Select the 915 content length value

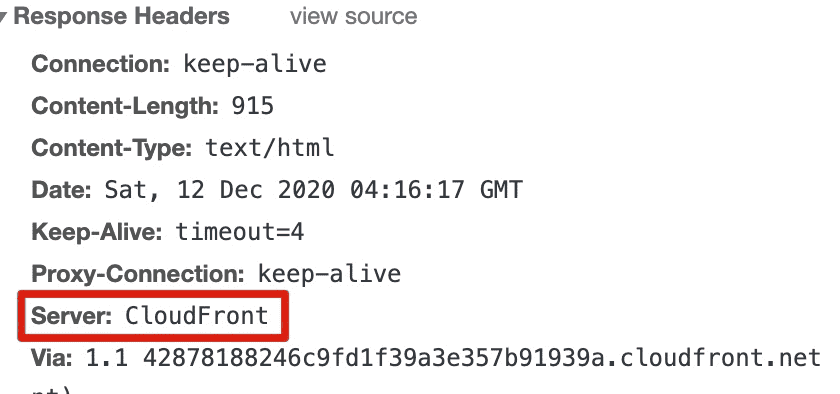tap(252, 106)
